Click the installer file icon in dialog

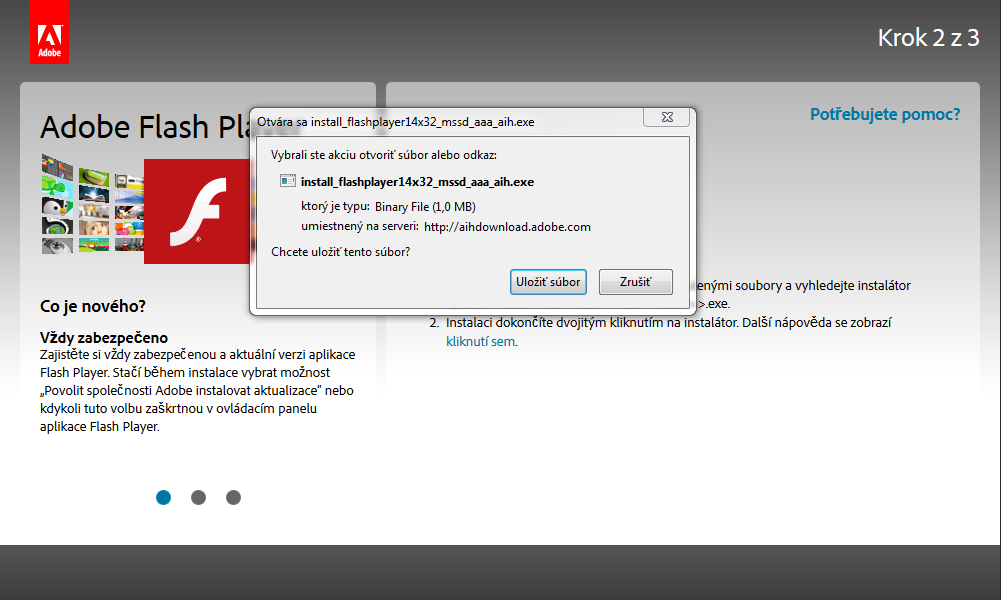(288, 181)
